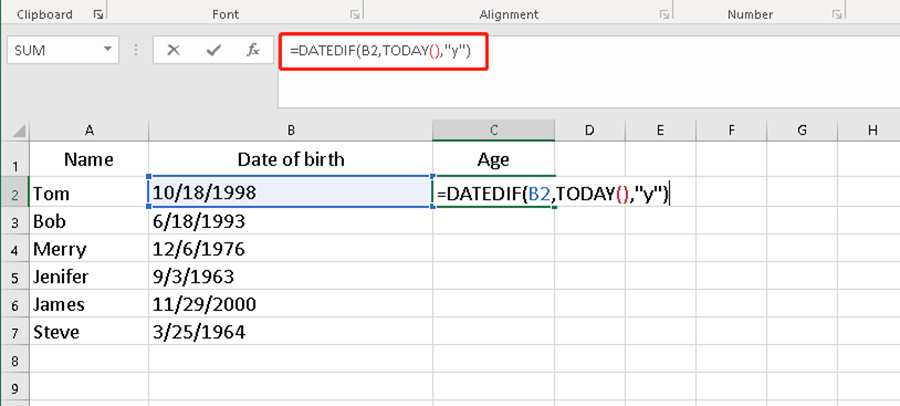
Task: Click the DATEDIF formula in cell C2
Action: coord(553,194)
